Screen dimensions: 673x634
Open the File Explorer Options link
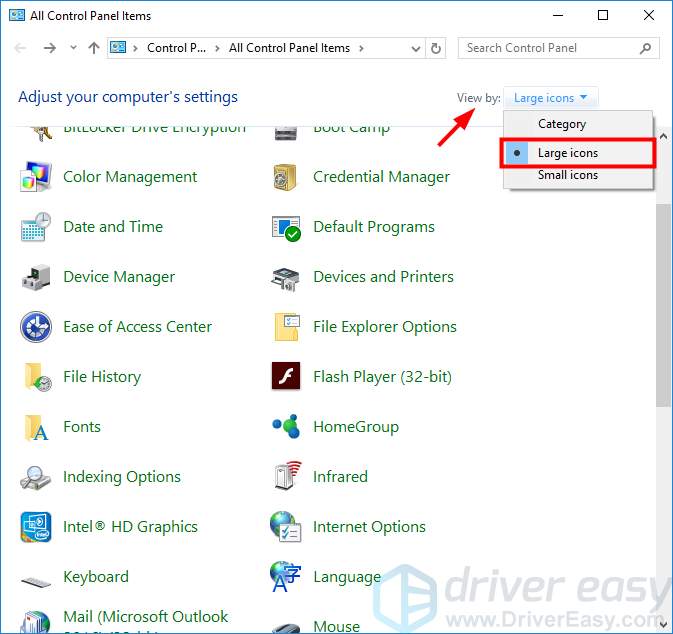[x=384, y=327]
